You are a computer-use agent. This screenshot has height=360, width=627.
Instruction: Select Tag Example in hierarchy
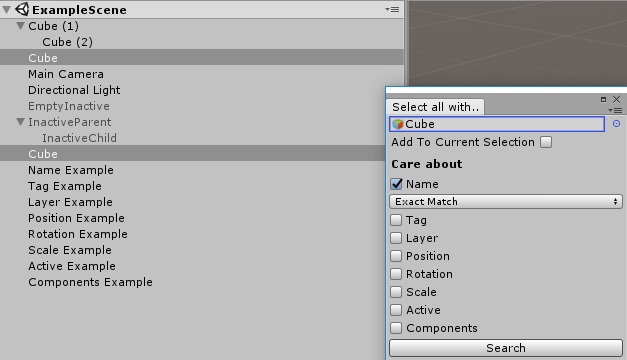(65, 186)
